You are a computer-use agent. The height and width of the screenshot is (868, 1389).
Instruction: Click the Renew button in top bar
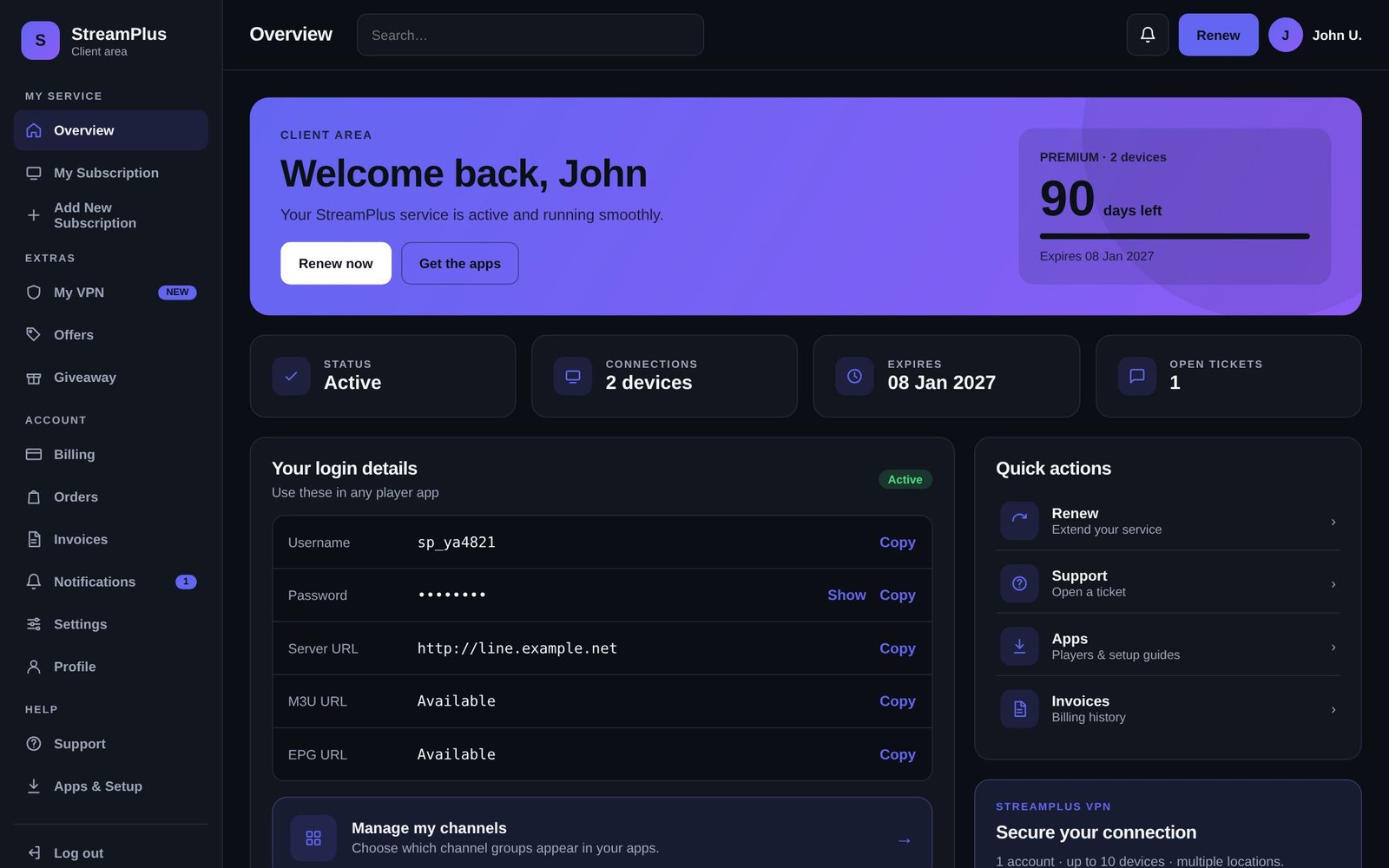click(1218, 35)
